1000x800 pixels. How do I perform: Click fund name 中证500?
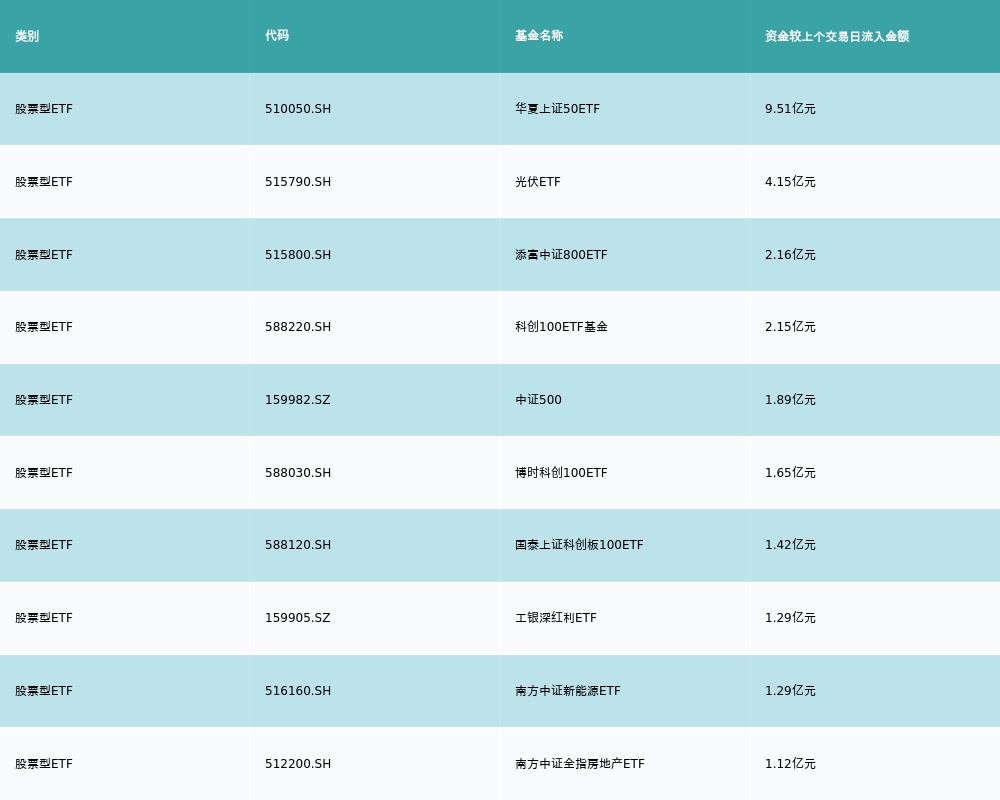(x=538, y=400)
